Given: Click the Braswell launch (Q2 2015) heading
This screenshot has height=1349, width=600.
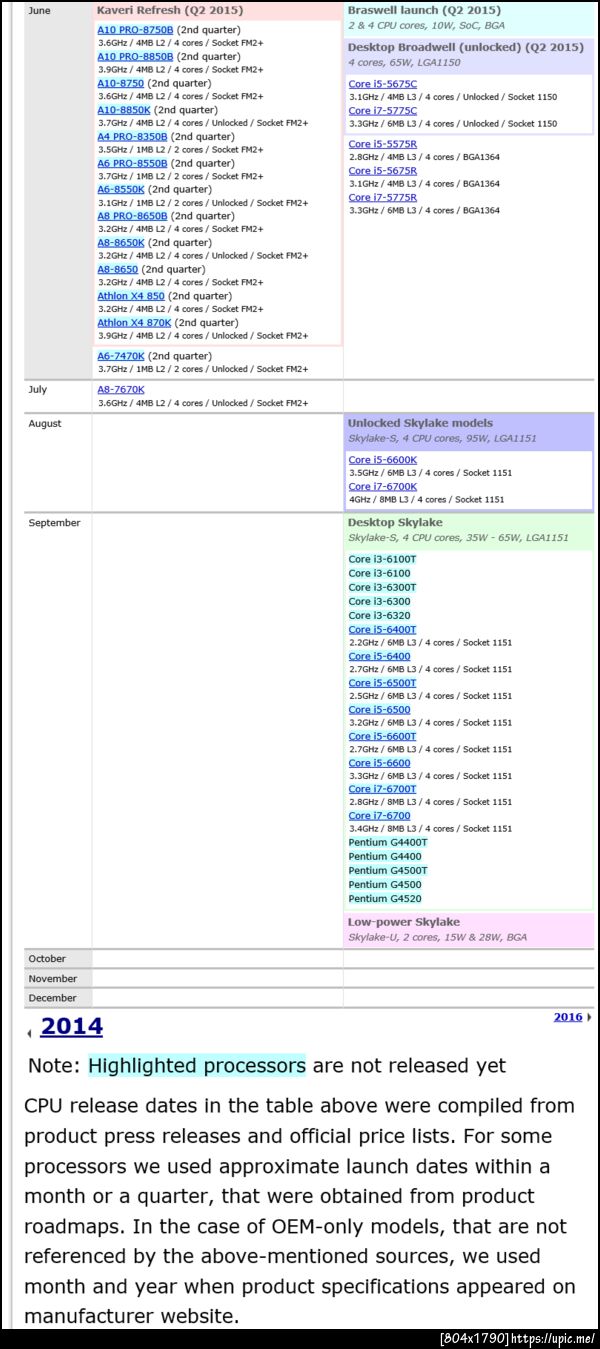Looking at the screenshot, I should click(x=424, y=10).
